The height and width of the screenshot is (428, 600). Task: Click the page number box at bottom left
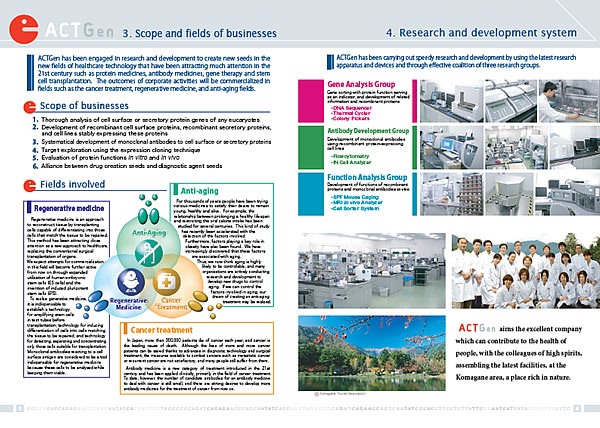pos(20,408)
